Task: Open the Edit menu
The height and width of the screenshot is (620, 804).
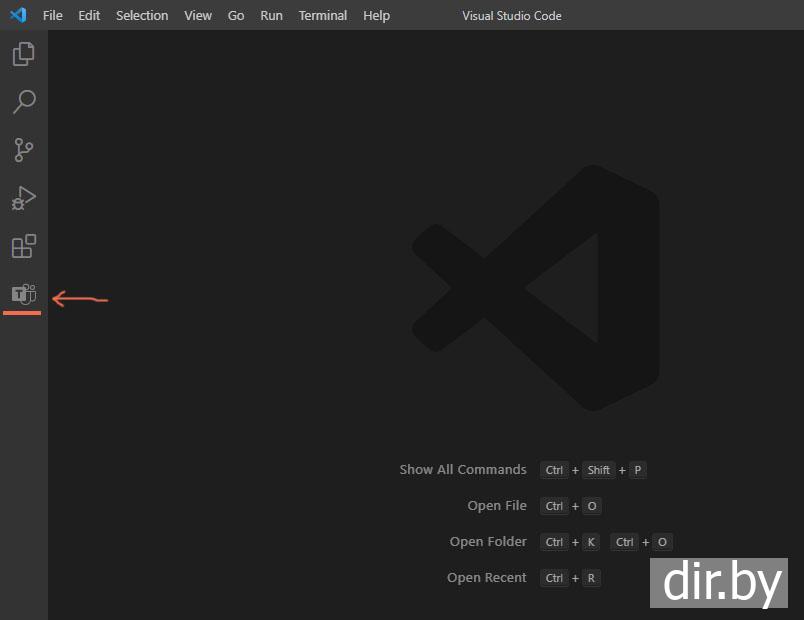Action: (89, 16)
